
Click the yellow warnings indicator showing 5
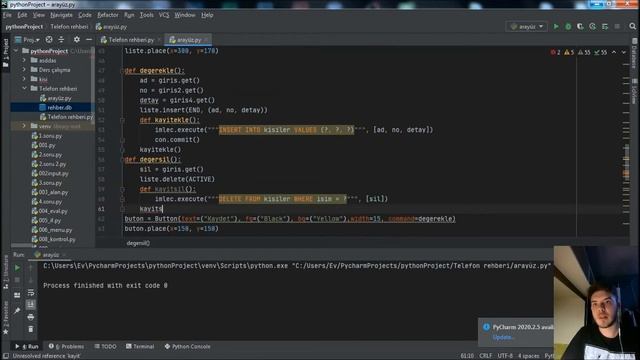[x=569, y=52]
